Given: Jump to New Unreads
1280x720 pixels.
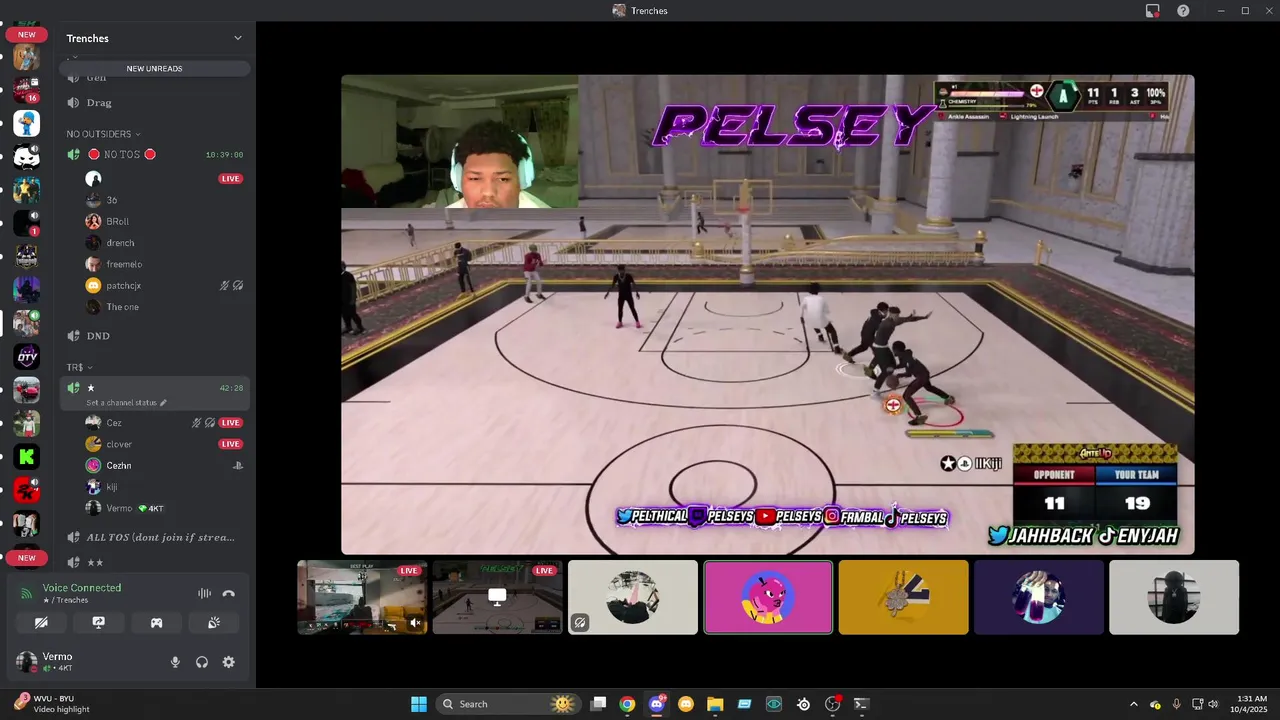Looking at the screenshot, I should coord(154,68).
